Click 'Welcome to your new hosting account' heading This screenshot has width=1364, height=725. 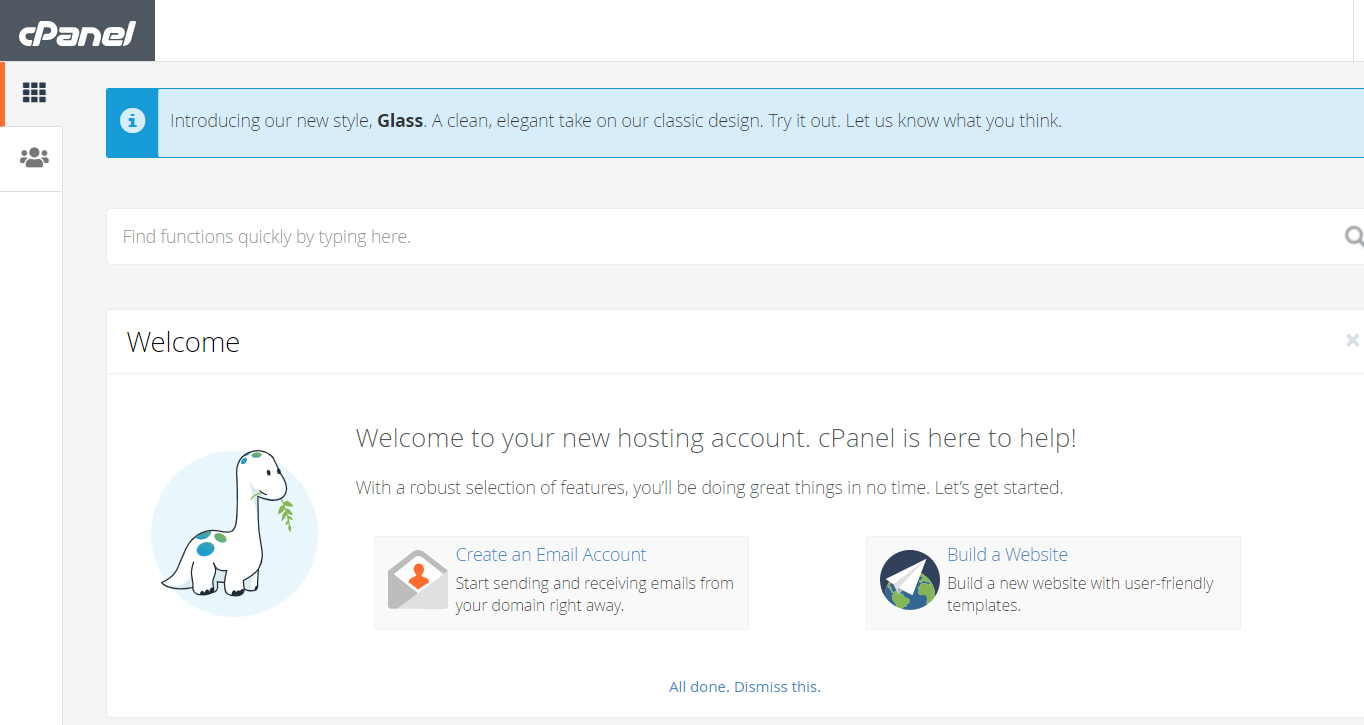point(715,438)
